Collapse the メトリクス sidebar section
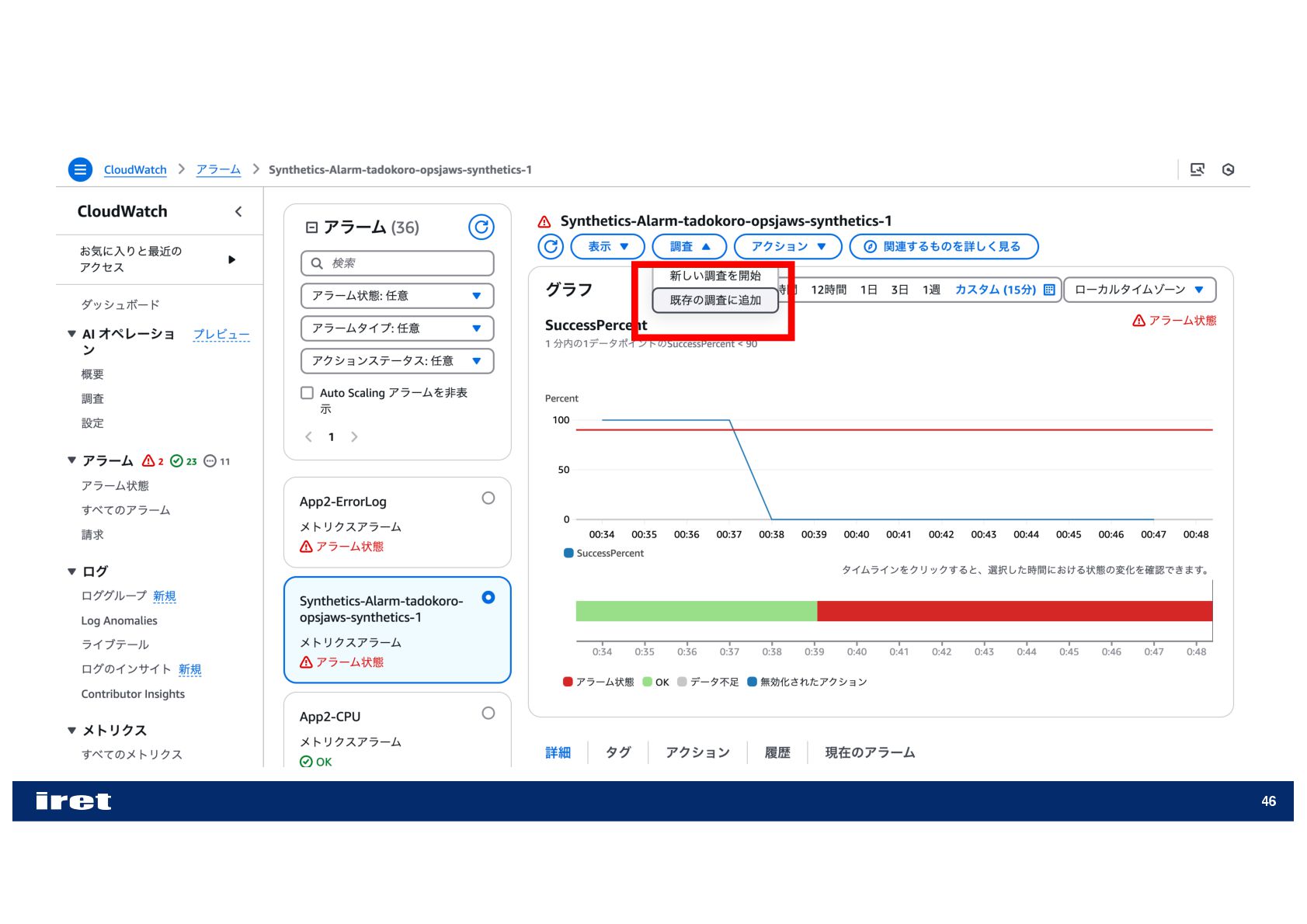This screenshot has width=1307, height=924. (71, 730)
